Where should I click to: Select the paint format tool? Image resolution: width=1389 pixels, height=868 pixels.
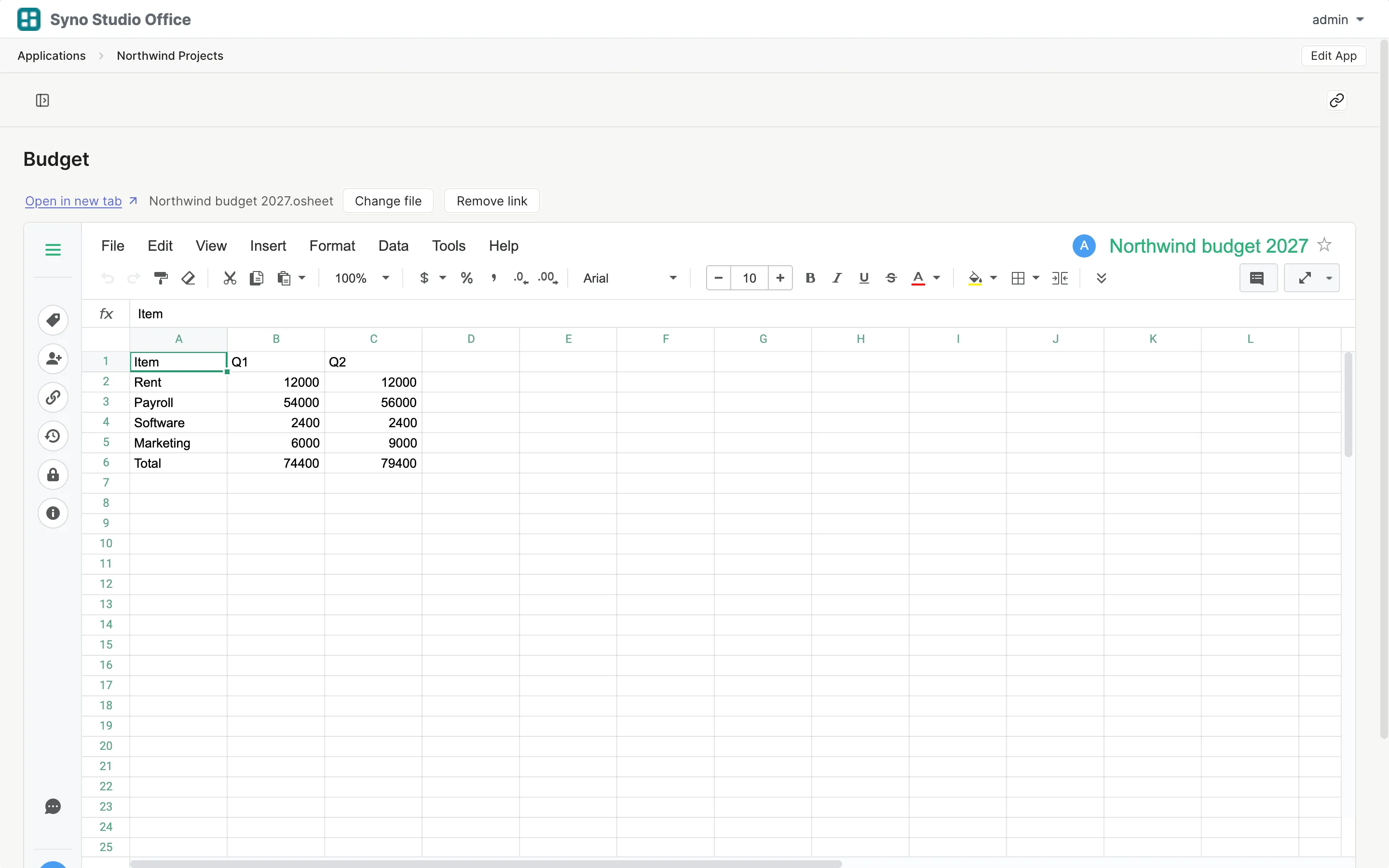(161, 278)
